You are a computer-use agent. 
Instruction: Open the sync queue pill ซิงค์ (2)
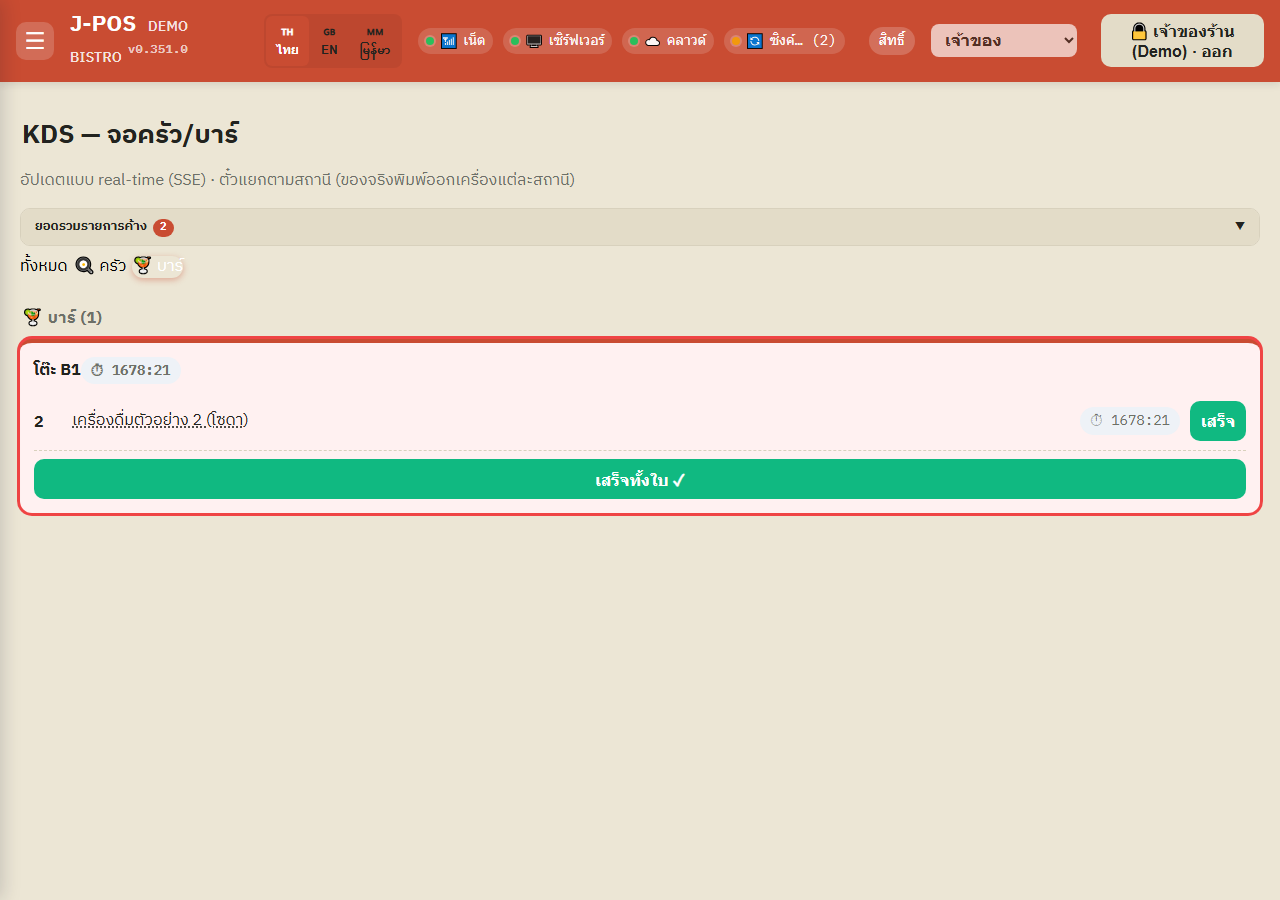point(784,41)
